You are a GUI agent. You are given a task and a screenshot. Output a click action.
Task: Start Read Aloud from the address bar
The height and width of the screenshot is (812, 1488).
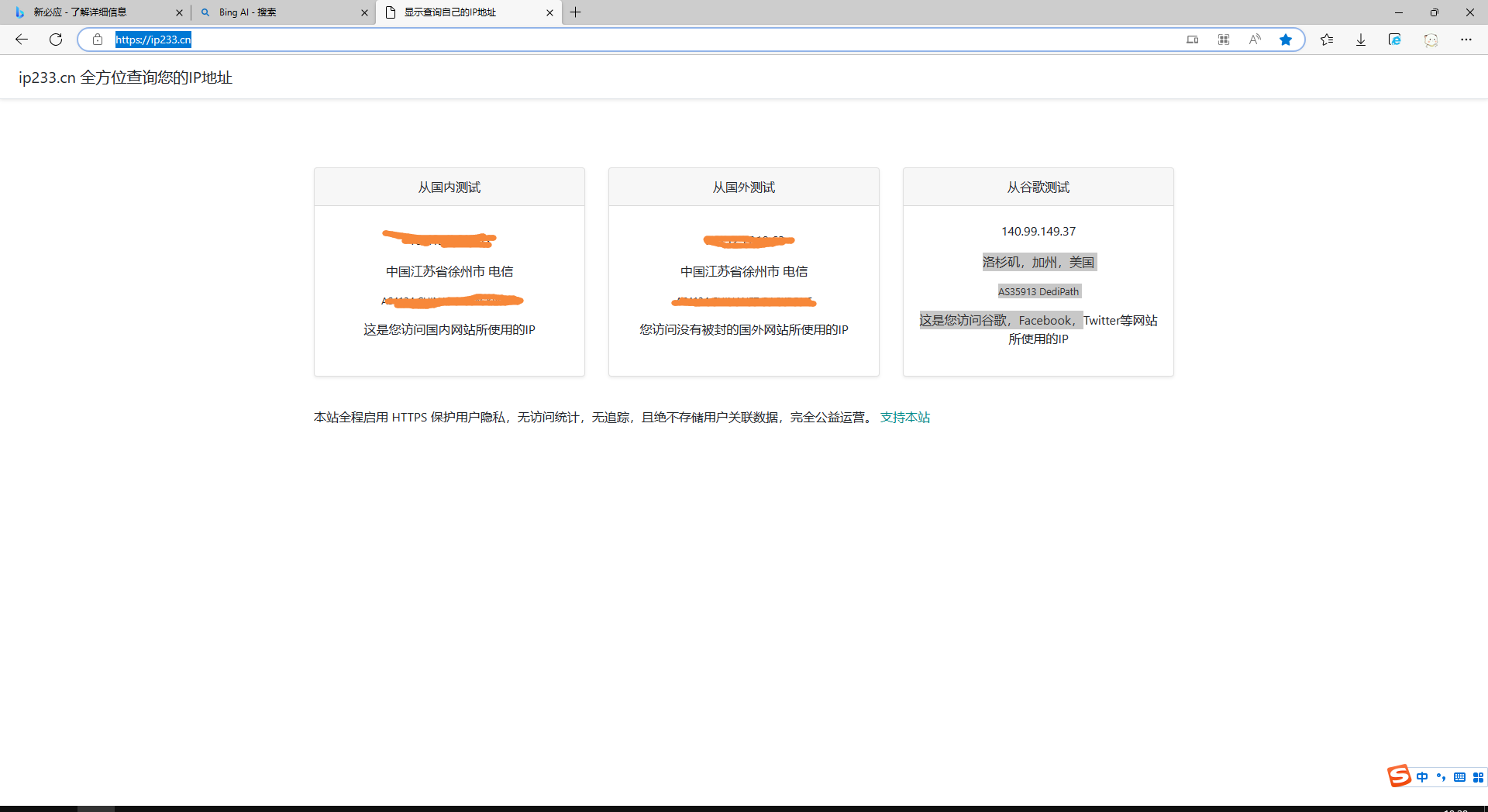pos(1255,40)
